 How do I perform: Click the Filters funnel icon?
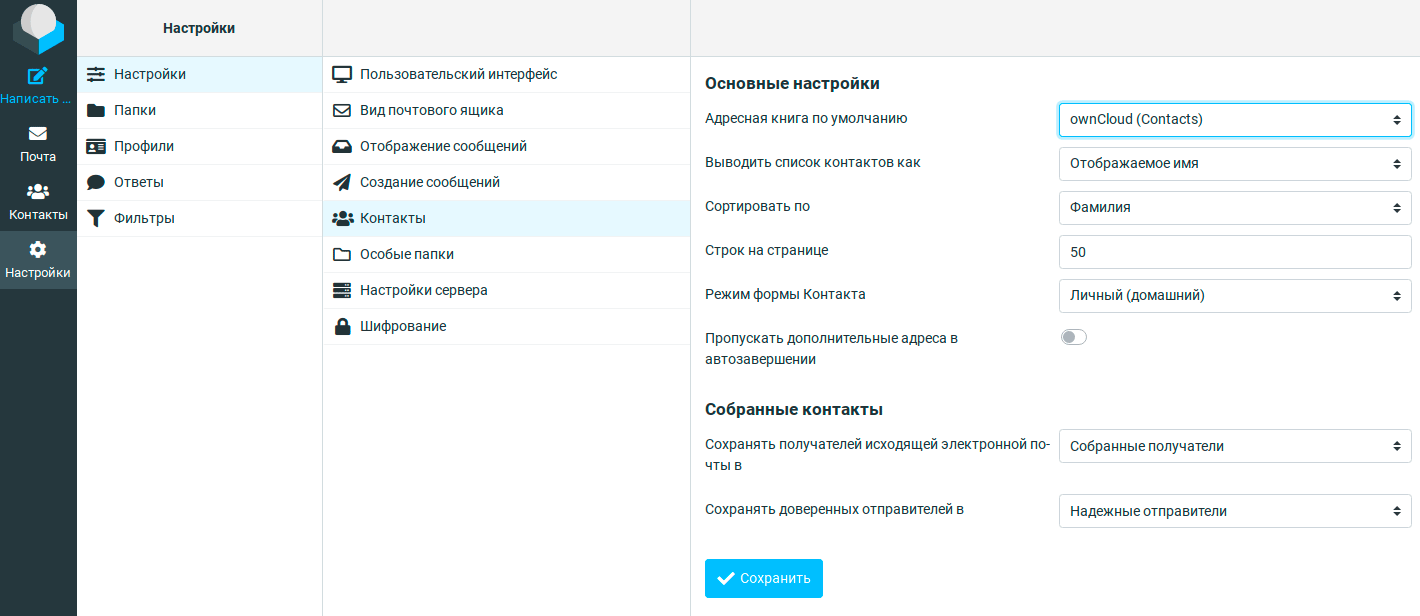tap(96, 219)
